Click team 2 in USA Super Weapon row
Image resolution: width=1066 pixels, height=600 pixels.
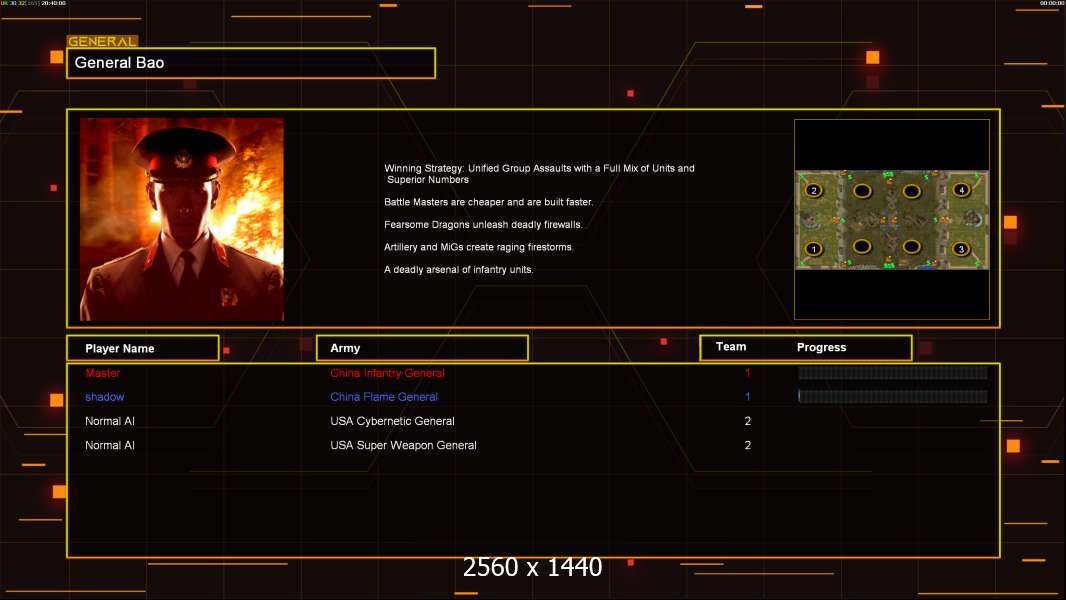(x=748, y=445)
